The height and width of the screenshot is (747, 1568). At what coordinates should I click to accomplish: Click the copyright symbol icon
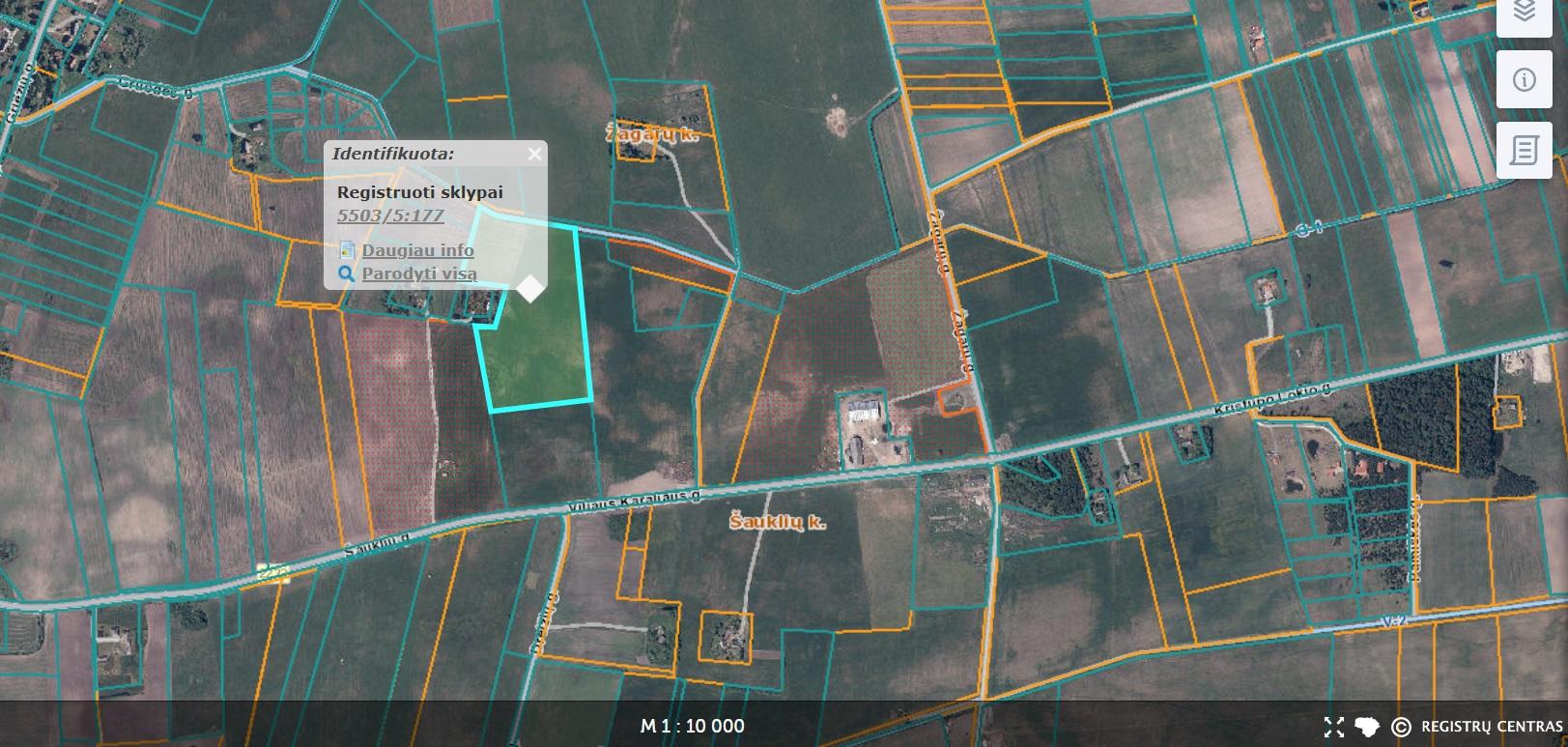pos(1401,727)
